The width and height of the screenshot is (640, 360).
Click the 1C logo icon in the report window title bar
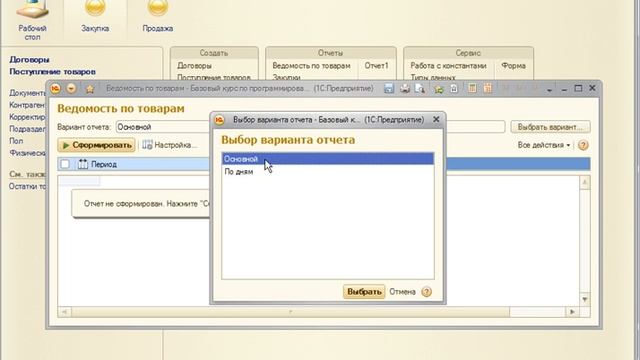point(56,88)
